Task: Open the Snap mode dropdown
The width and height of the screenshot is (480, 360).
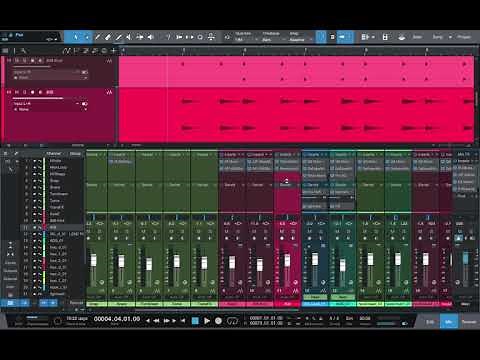Action: point(300,37)
